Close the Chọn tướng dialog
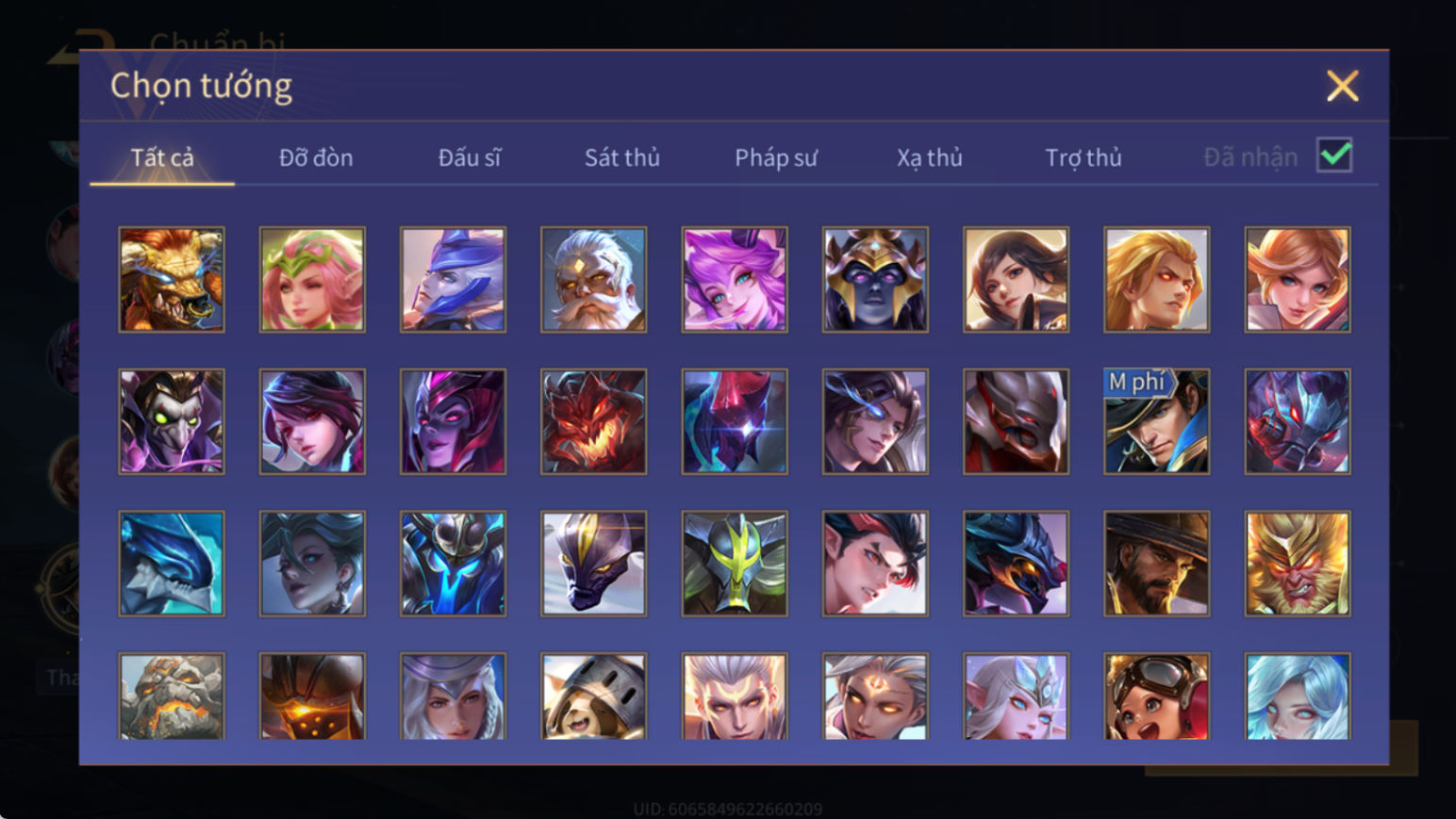Screen dimensions: 1456x819 [x=1342, y=86]
